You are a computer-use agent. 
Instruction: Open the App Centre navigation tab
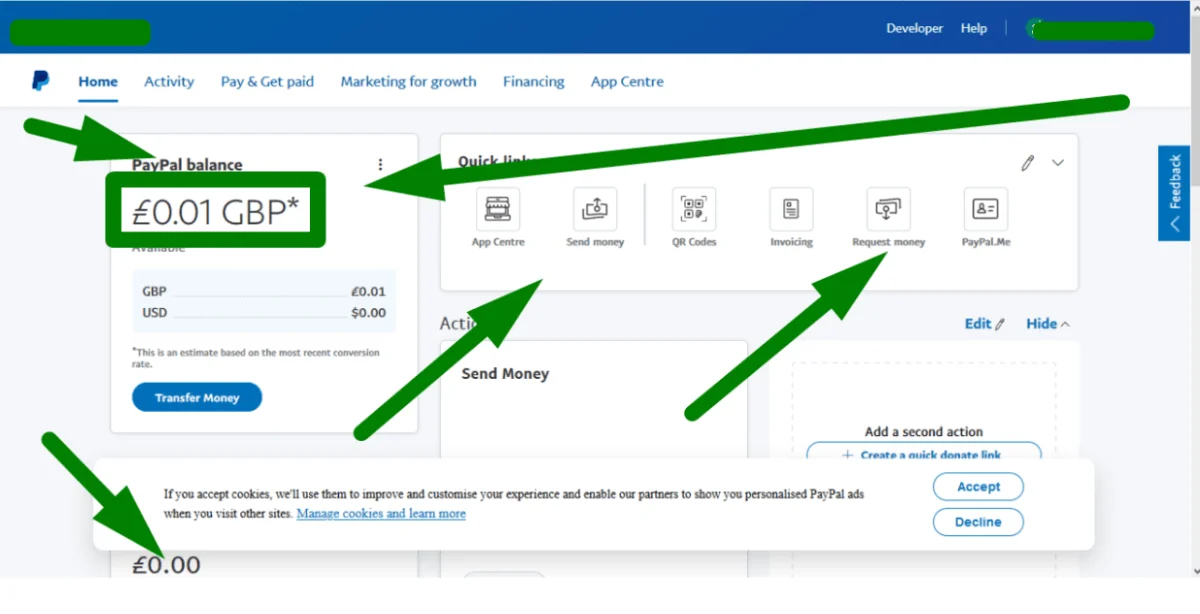tap(627, 82)
